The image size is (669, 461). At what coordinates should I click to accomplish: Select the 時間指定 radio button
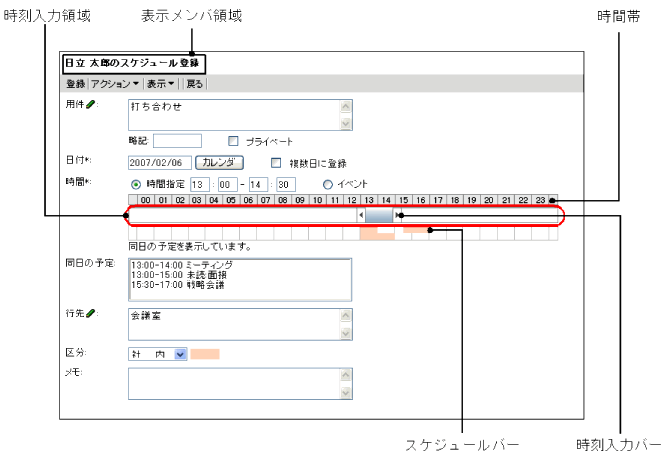(136, 184)
